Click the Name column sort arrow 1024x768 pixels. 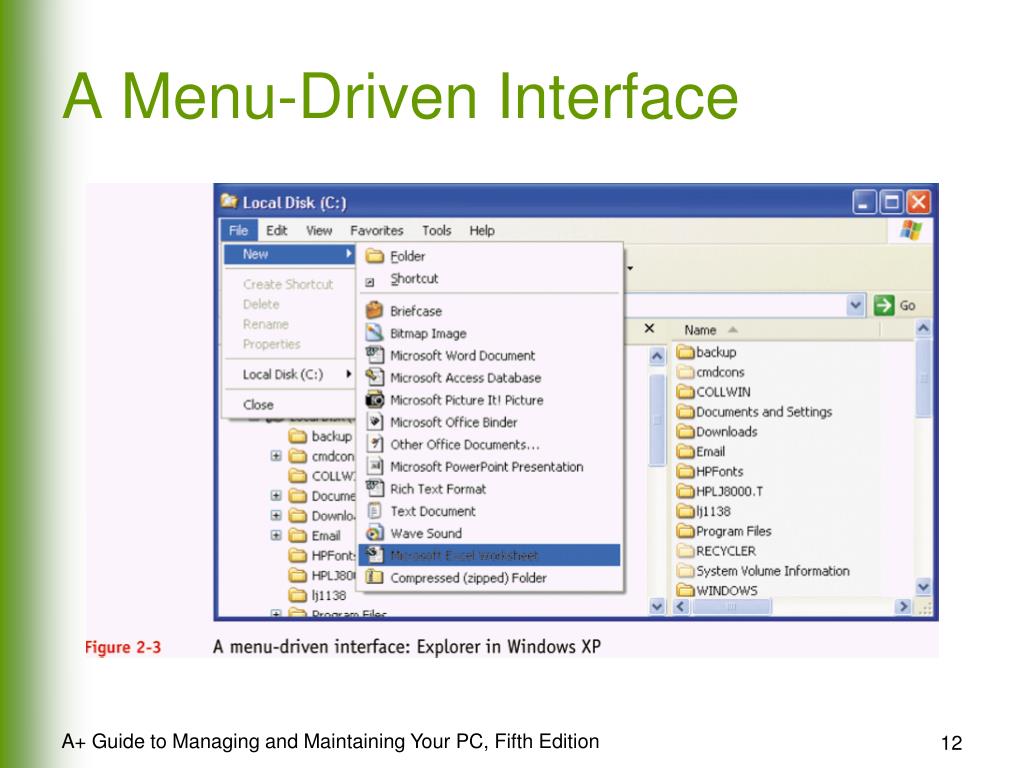click(x=733, y=330)
